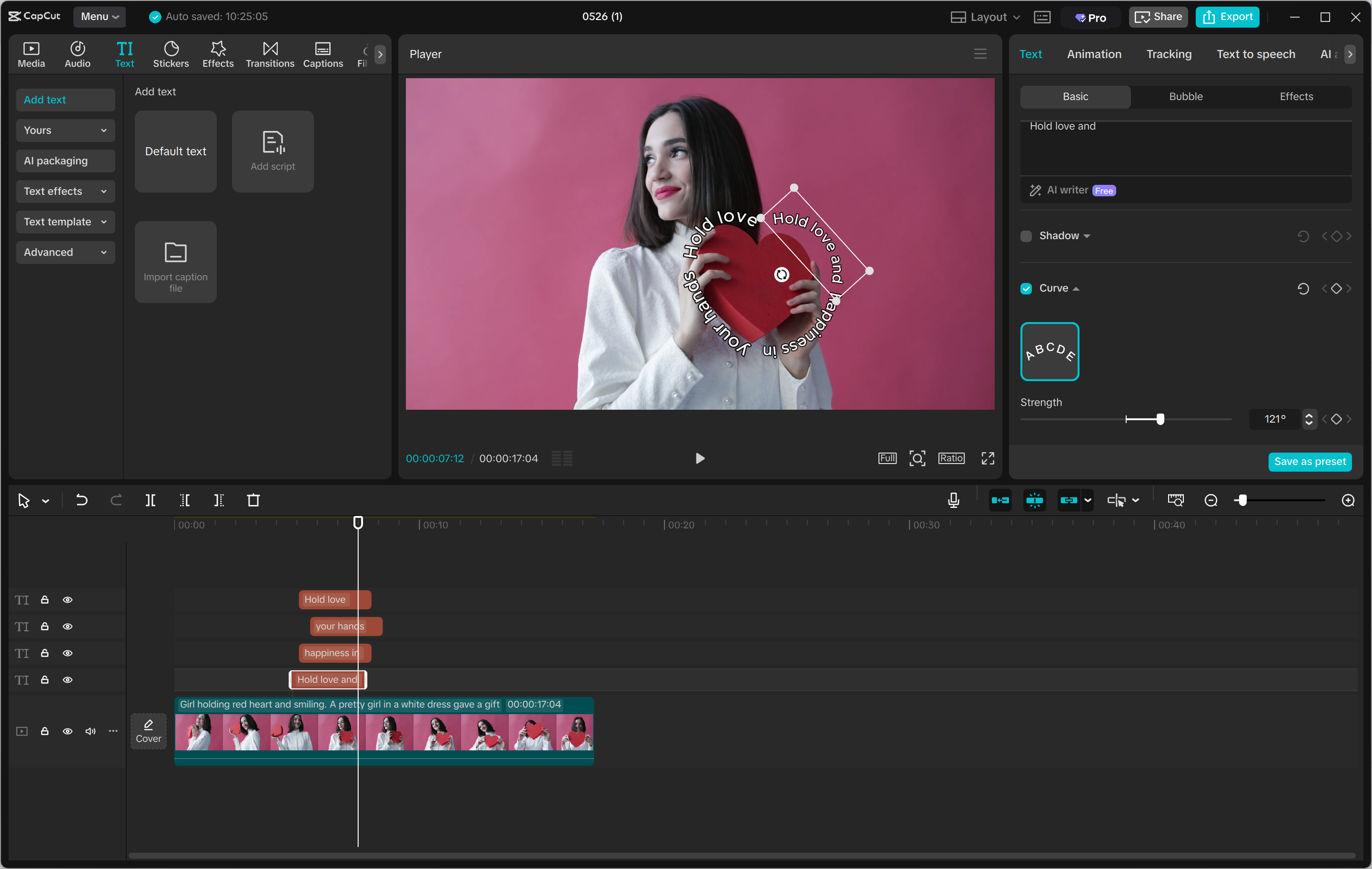
Task: Lock the 'your hands' text track
Action: (x=44, y=626)
